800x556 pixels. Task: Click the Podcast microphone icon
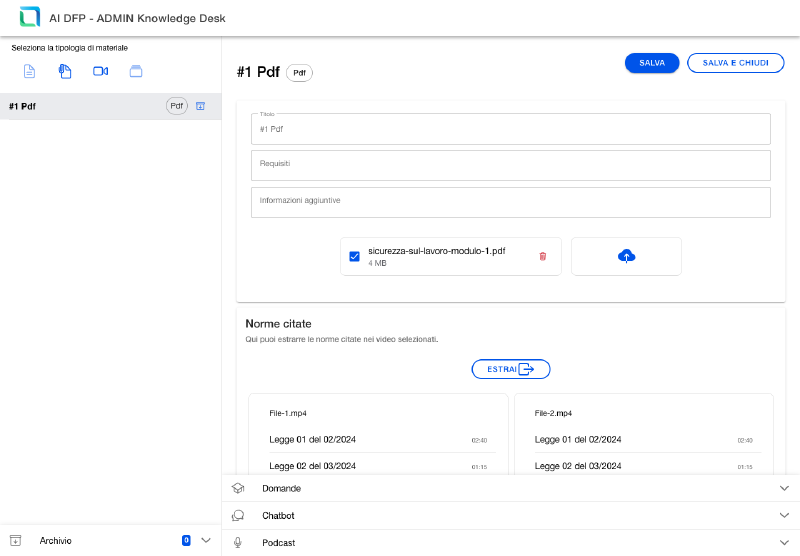click(238, 543)
